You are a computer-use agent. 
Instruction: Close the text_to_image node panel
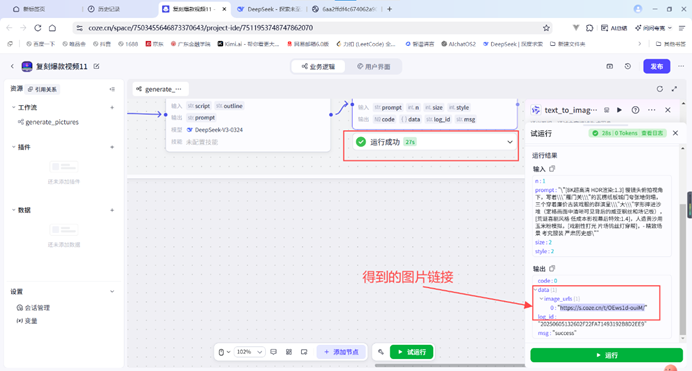click(x=668, y=110)
